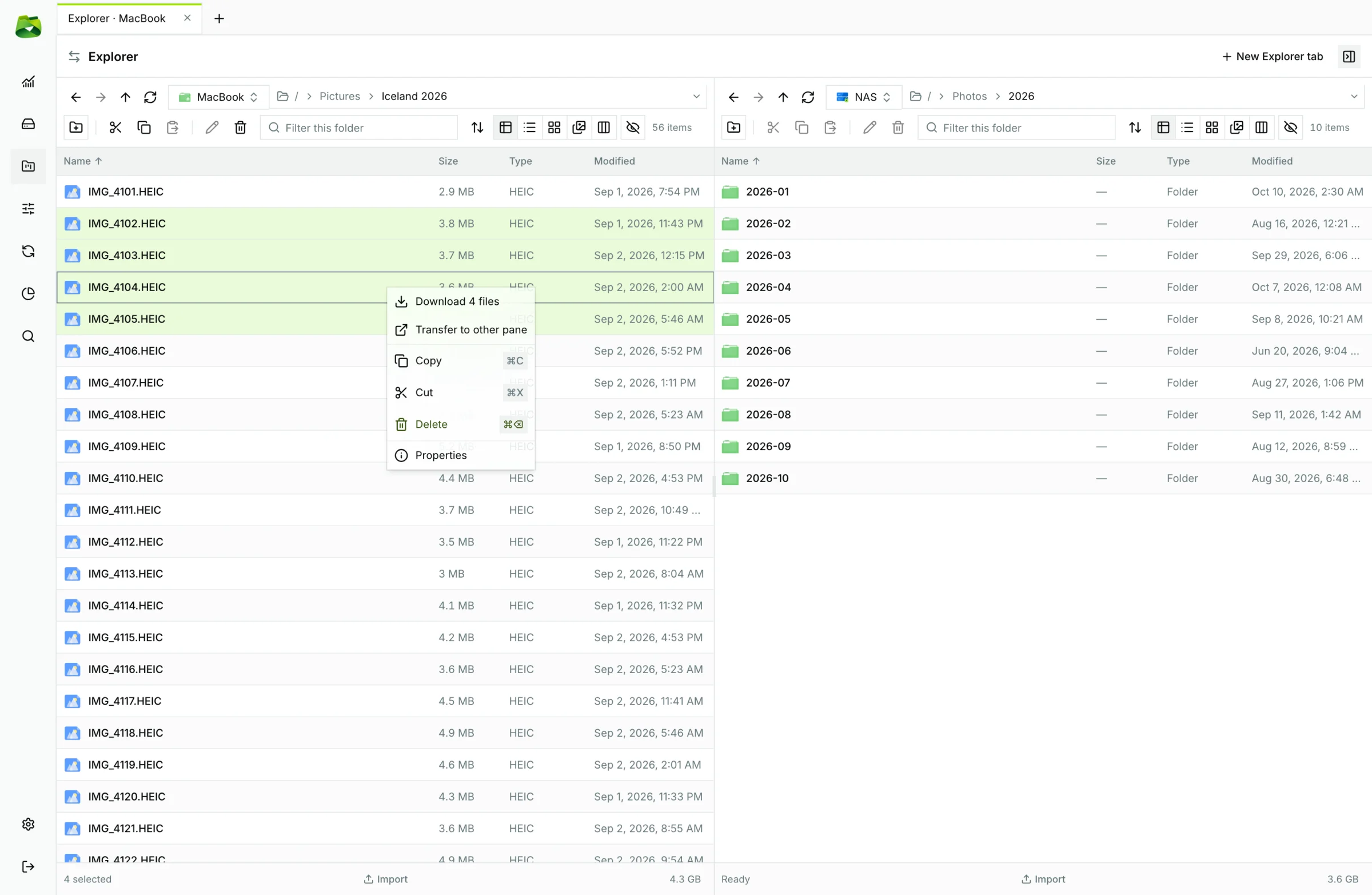Open the NAS location dropdown
Viewport: 1372px width, 895px height.
[863, 97]
